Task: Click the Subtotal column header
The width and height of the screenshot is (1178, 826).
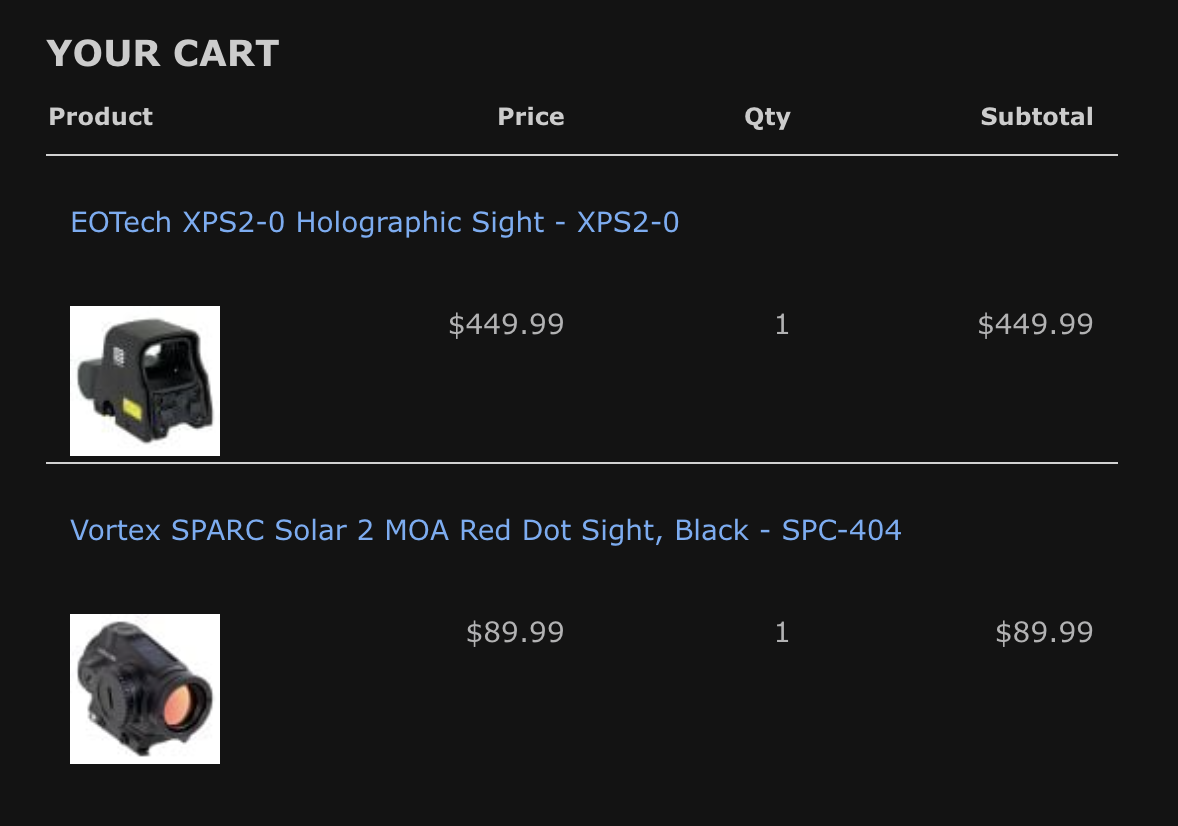Action: 1036,117
